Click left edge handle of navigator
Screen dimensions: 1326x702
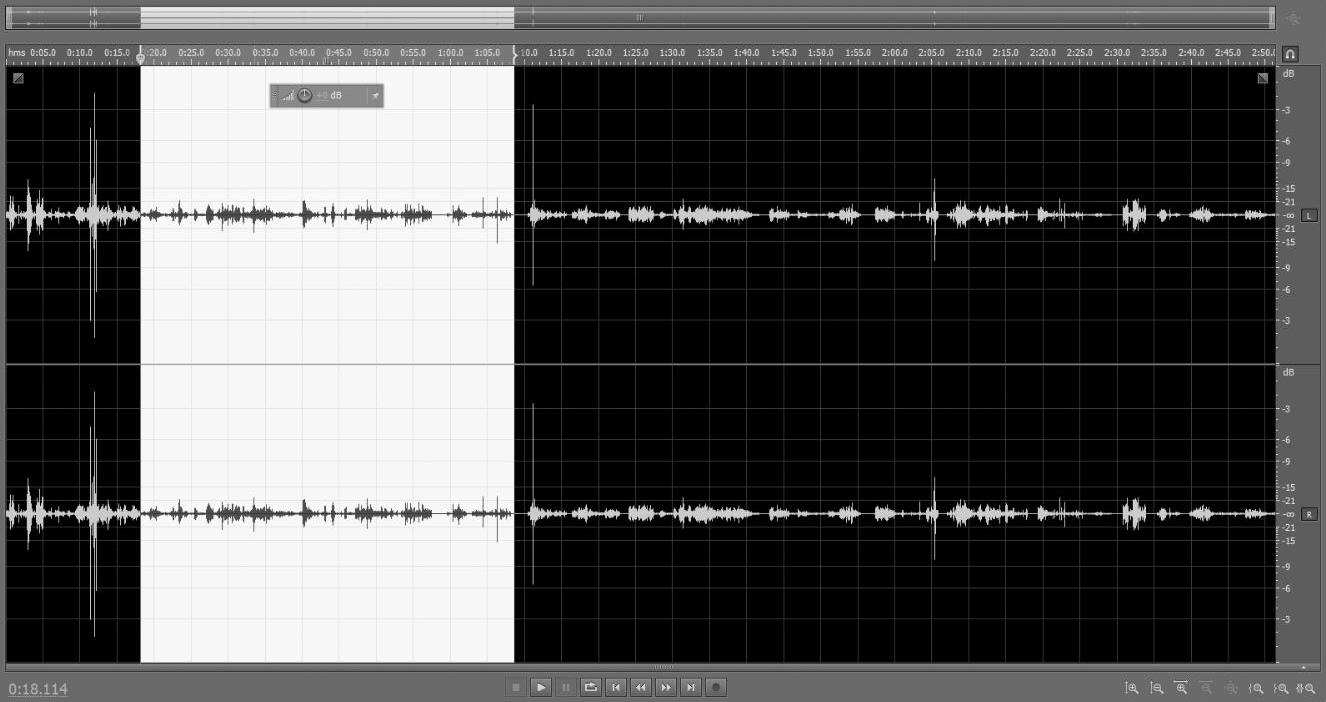click(8, 17)
